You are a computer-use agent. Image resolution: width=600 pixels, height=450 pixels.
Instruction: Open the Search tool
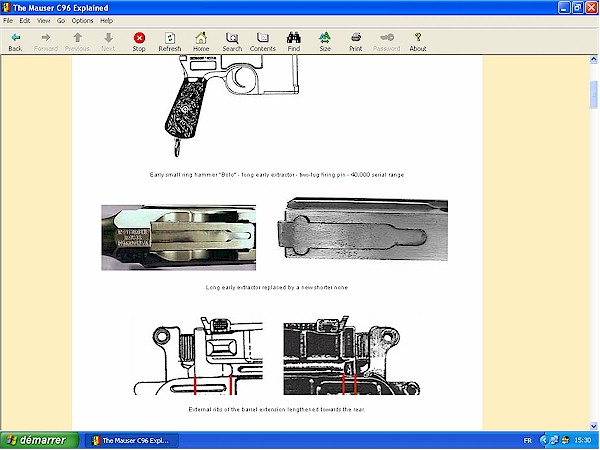pyautogui.click(x=232, y=42)
